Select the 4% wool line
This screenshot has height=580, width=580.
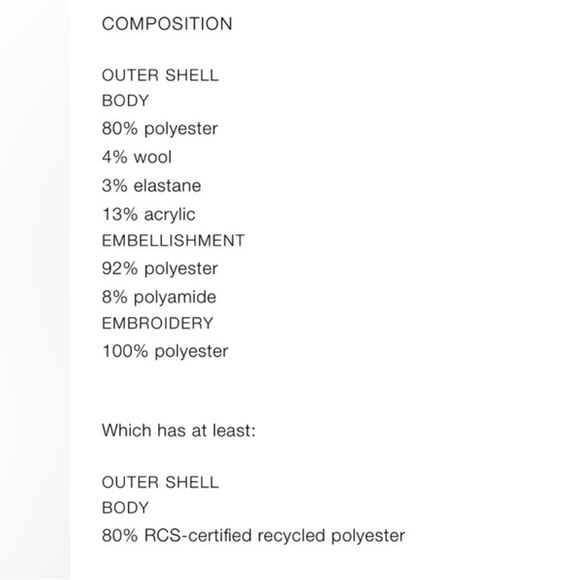136,157
